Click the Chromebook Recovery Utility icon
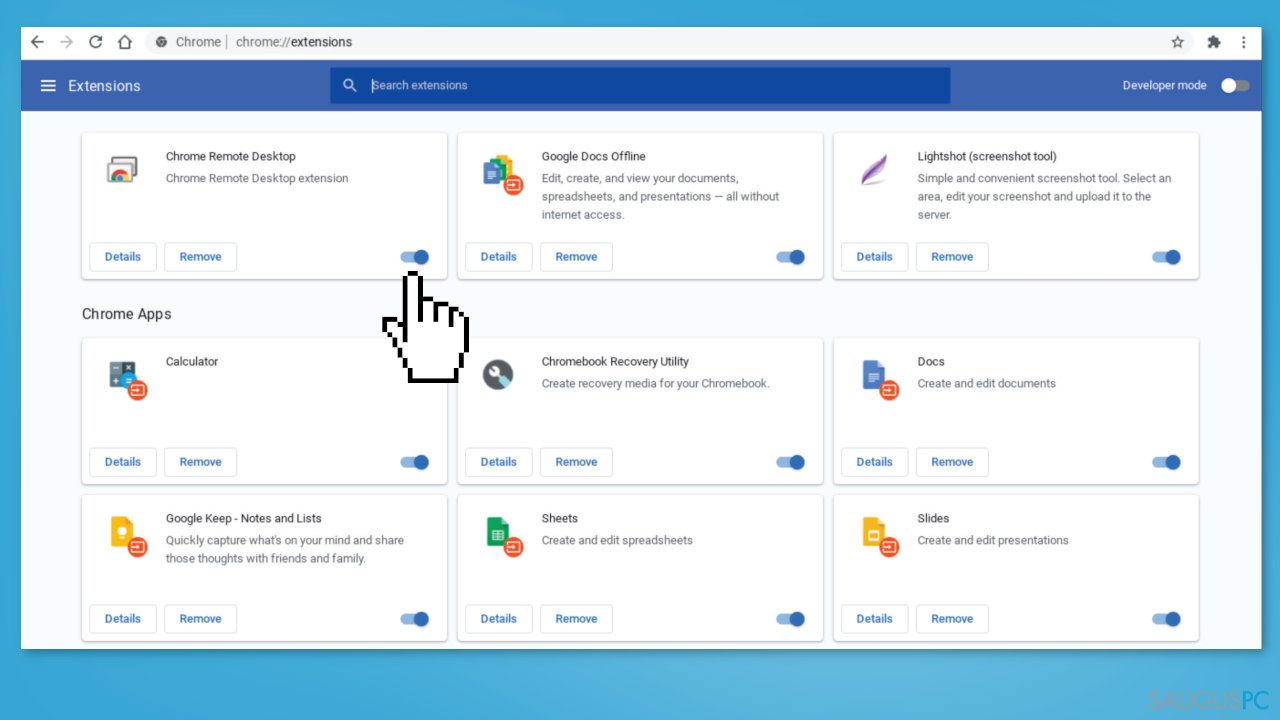 point(497,375)
